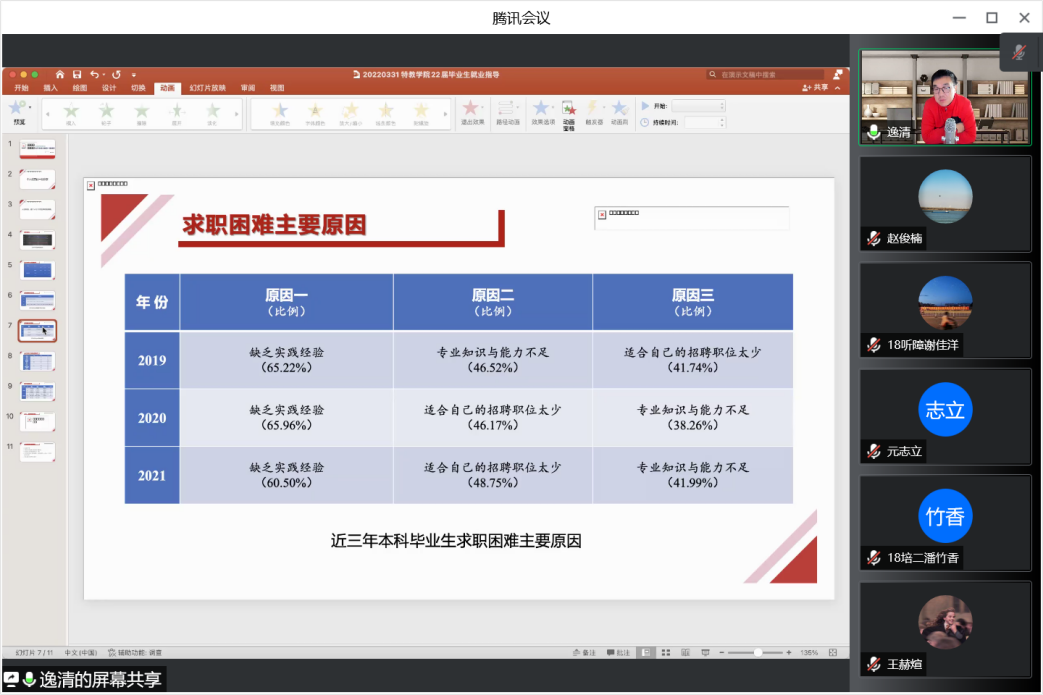Click the zoom slider in status bar

pos(757,653)
